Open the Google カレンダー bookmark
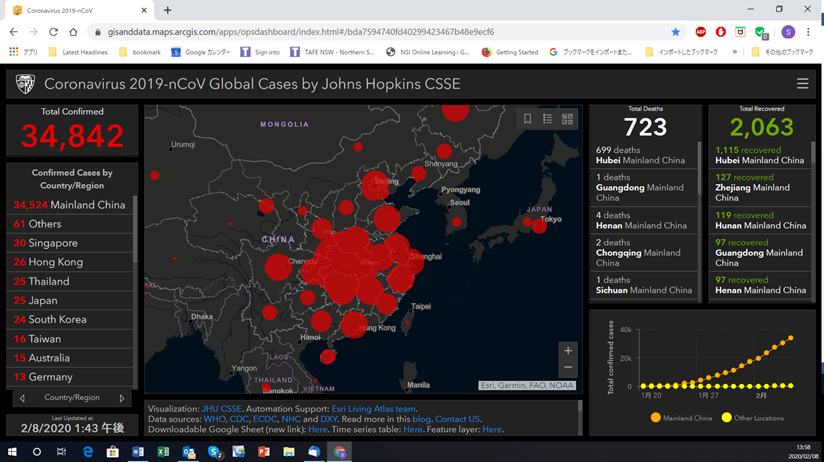Image resolution: width=824 pixels, height=462 pixels. coord(201,52)
